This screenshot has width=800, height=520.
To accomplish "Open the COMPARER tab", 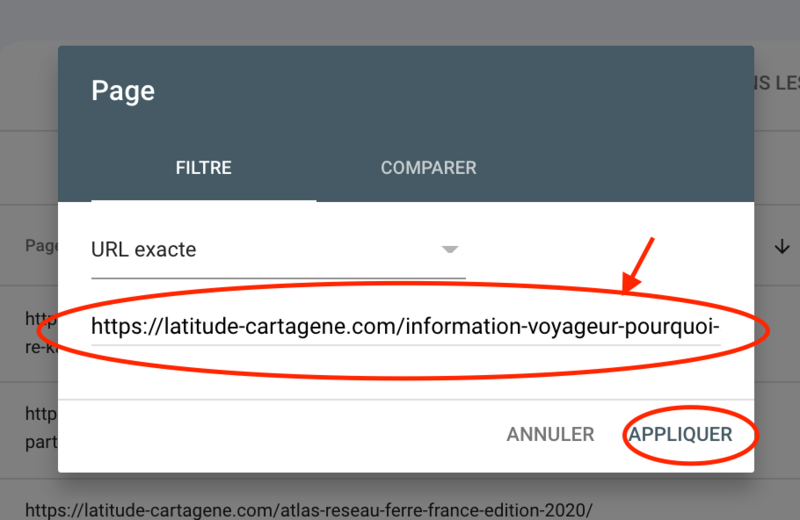I will pyautogui.click(x=428, y=167).
